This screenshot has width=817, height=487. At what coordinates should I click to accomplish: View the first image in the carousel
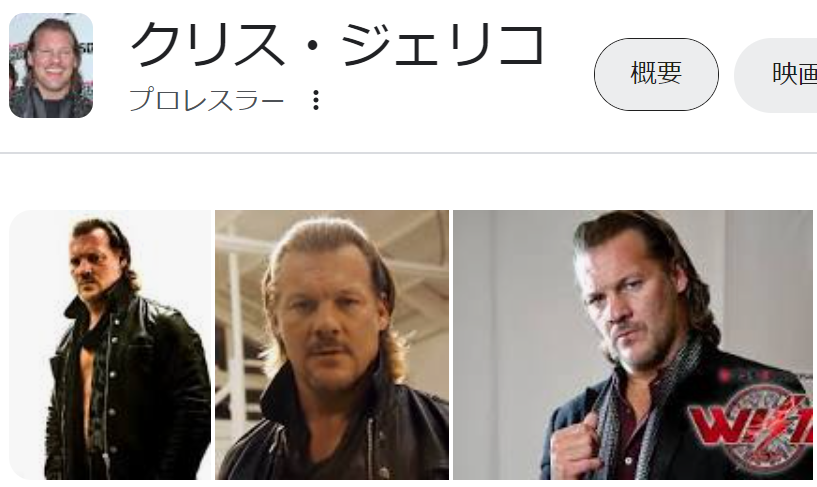tap(110, 345)
